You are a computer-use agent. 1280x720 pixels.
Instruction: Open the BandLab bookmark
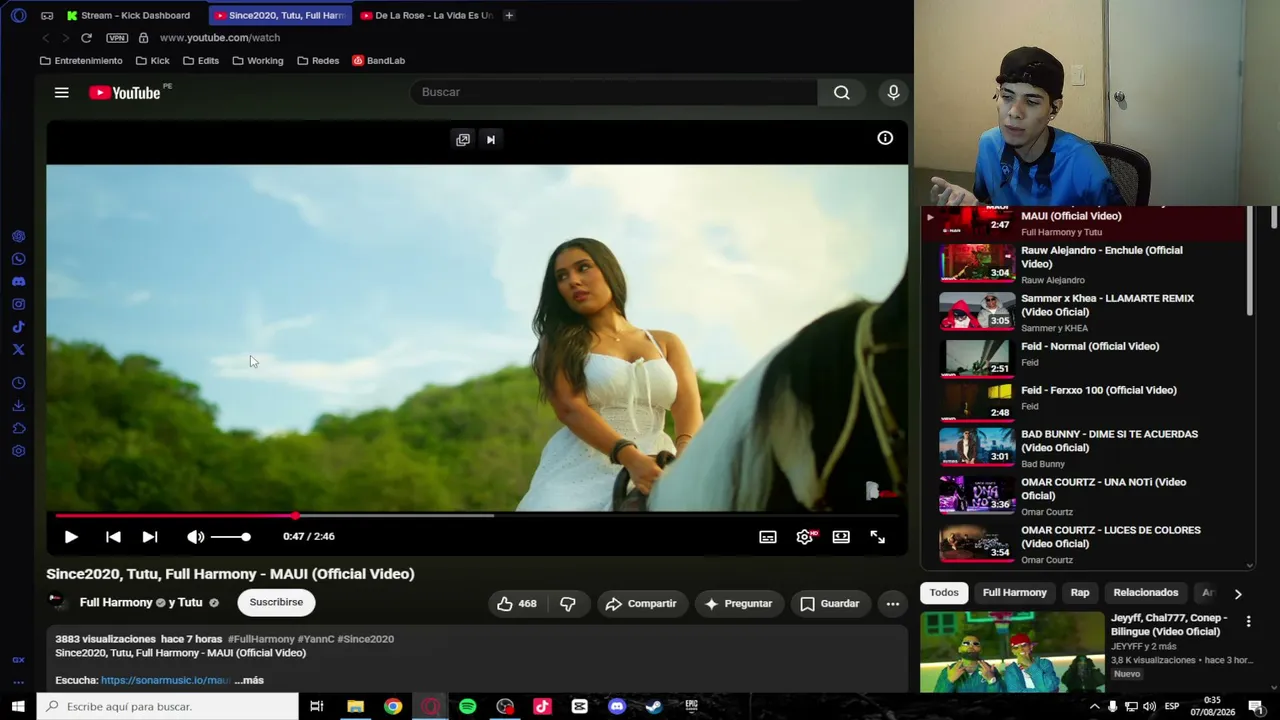coord(379,61)
